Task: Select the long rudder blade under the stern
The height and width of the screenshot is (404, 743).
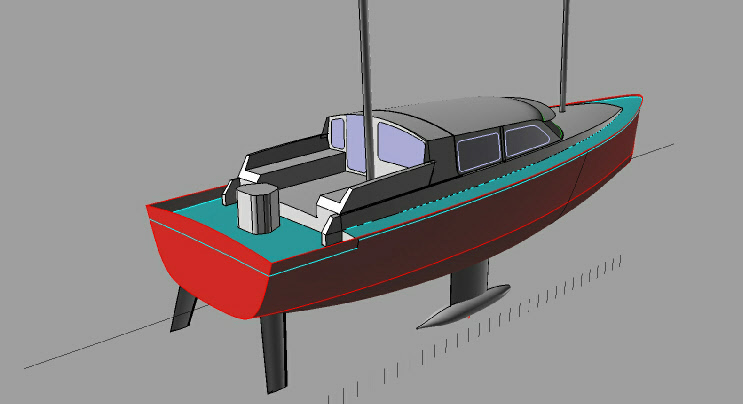Action: (x=274, y=351)
